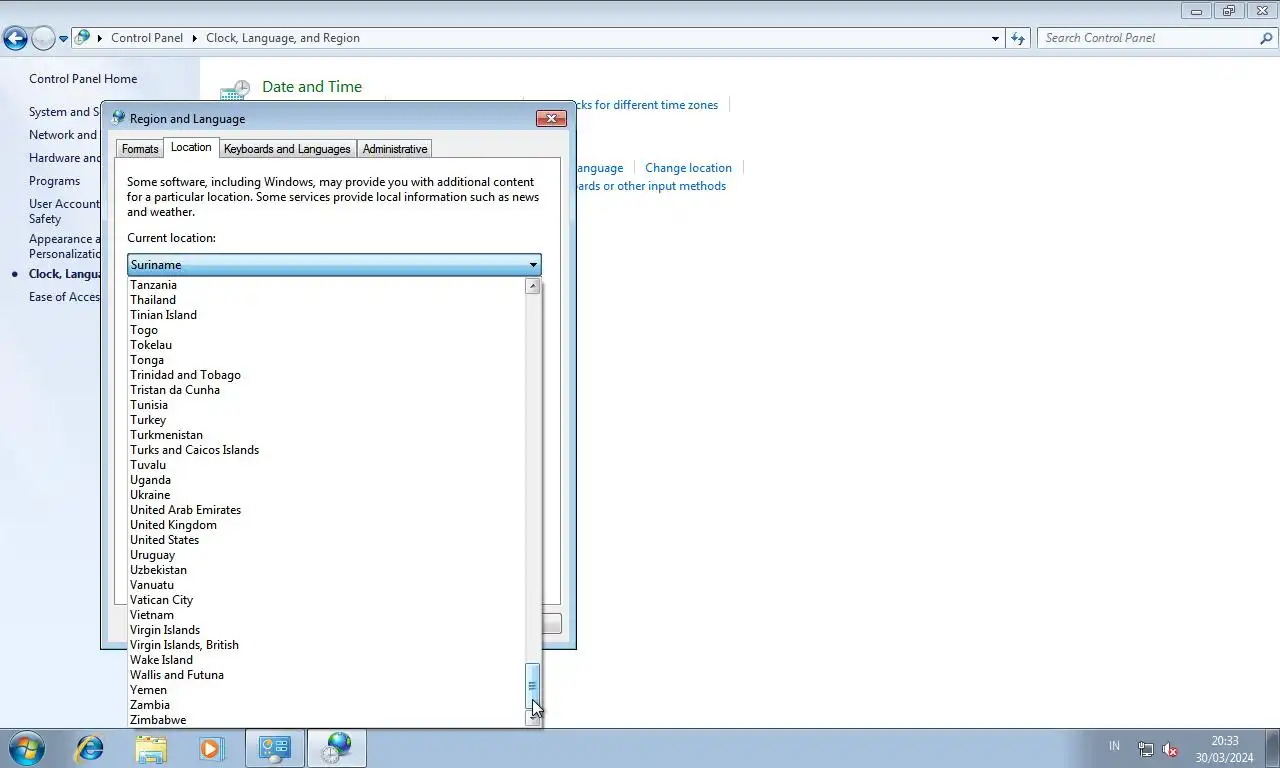Select Uzbekistan from the list
Viewport: 1280px width, 768px height.
pyautogui.click(x=327, y=570)
